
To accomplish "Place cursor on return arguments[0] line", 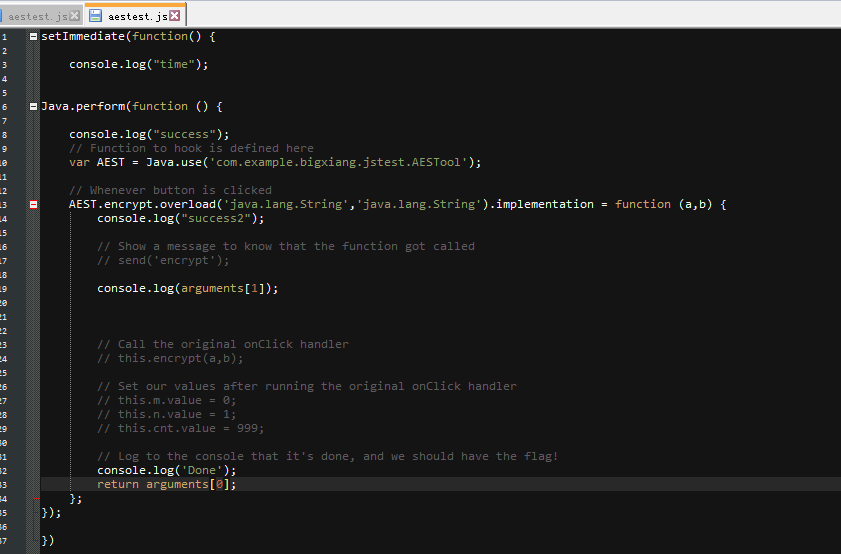I will click(166, 484).
